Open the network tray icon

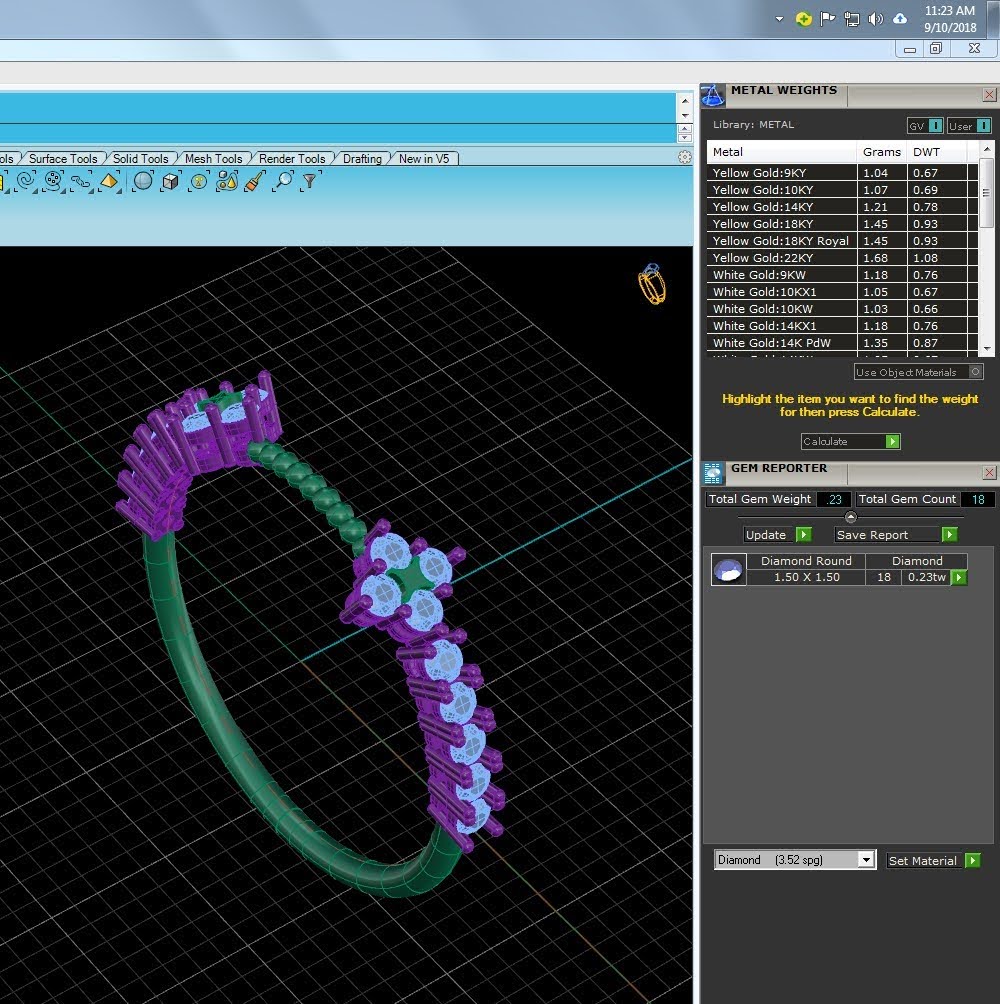pos(851,19)
